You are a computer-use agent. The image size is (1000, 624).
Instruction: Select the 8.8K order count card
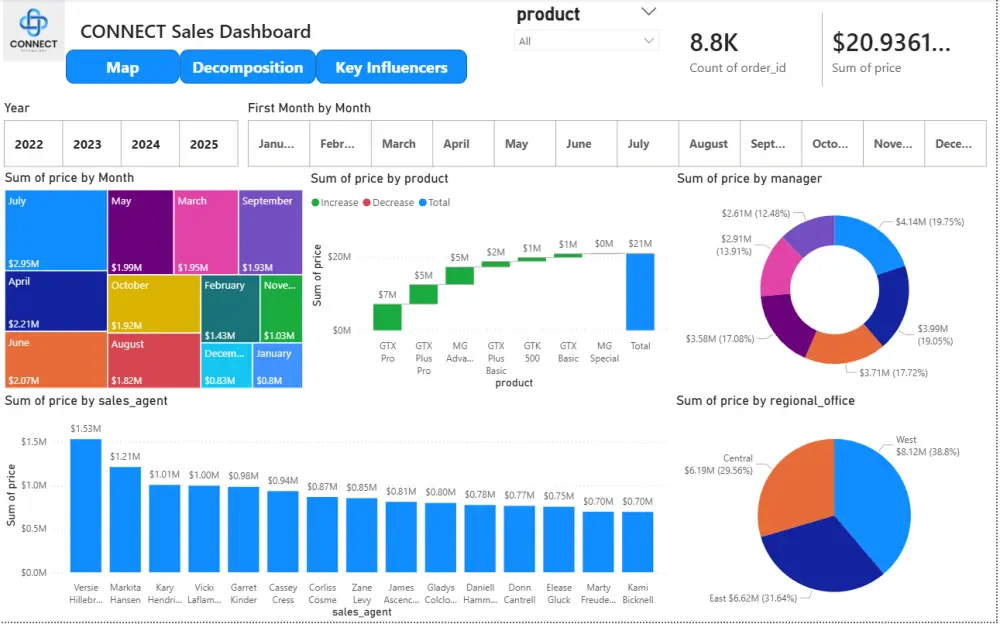[x=737, y=51]
